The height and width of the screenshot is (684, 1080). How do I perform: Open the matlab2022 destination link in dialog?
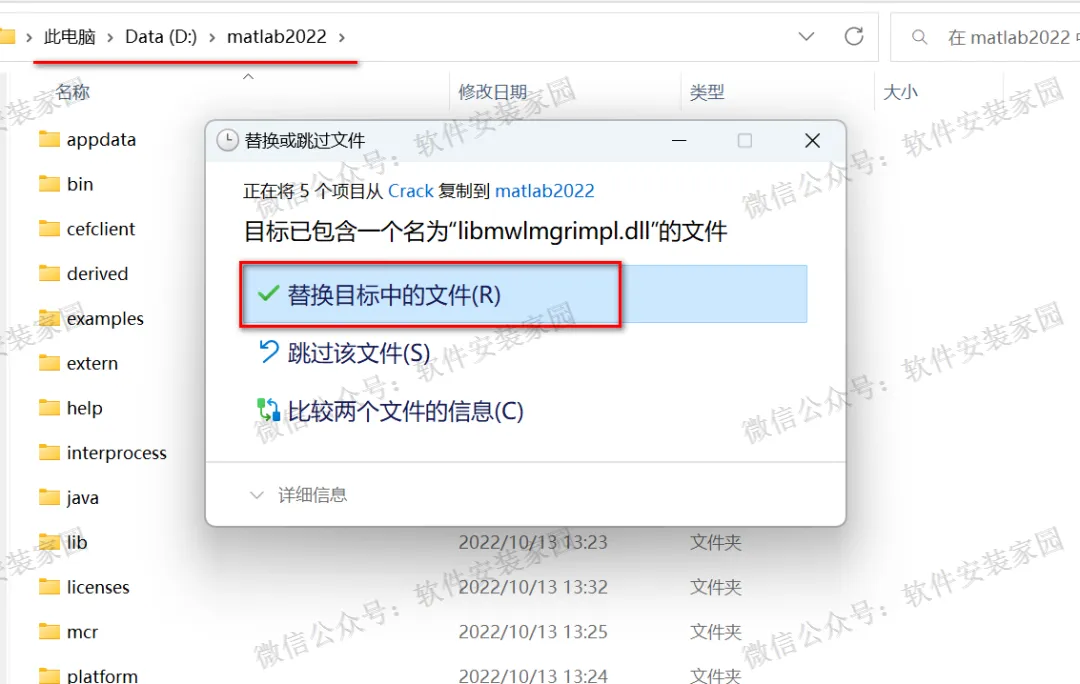pos(544,191)
